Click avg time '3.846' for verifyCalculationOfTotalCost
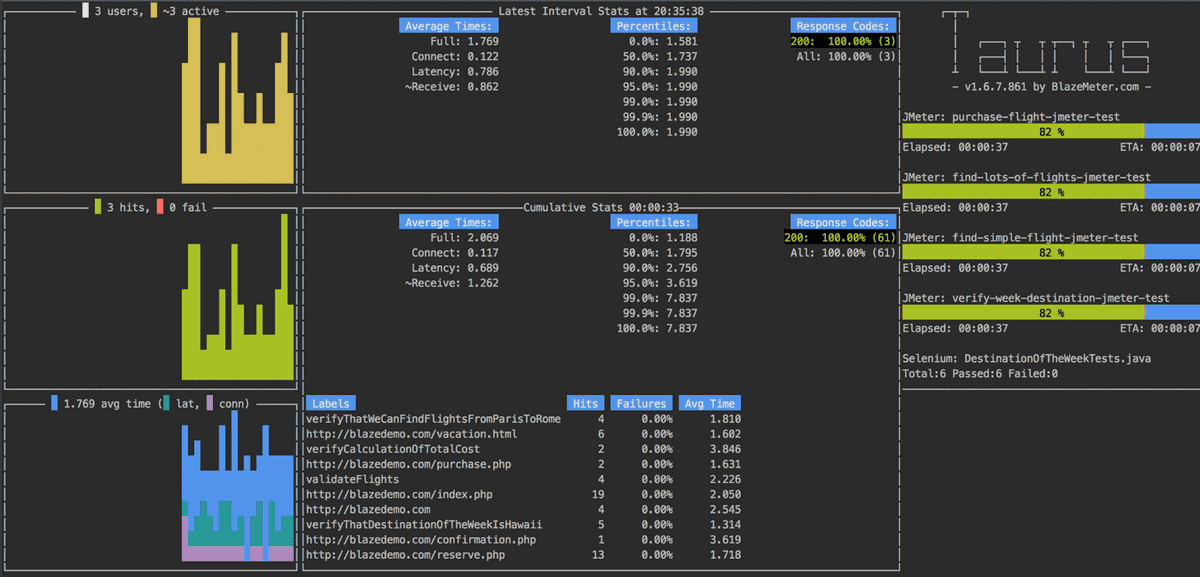The height and width of the screenshot is (577, 1200). (725, 449)
